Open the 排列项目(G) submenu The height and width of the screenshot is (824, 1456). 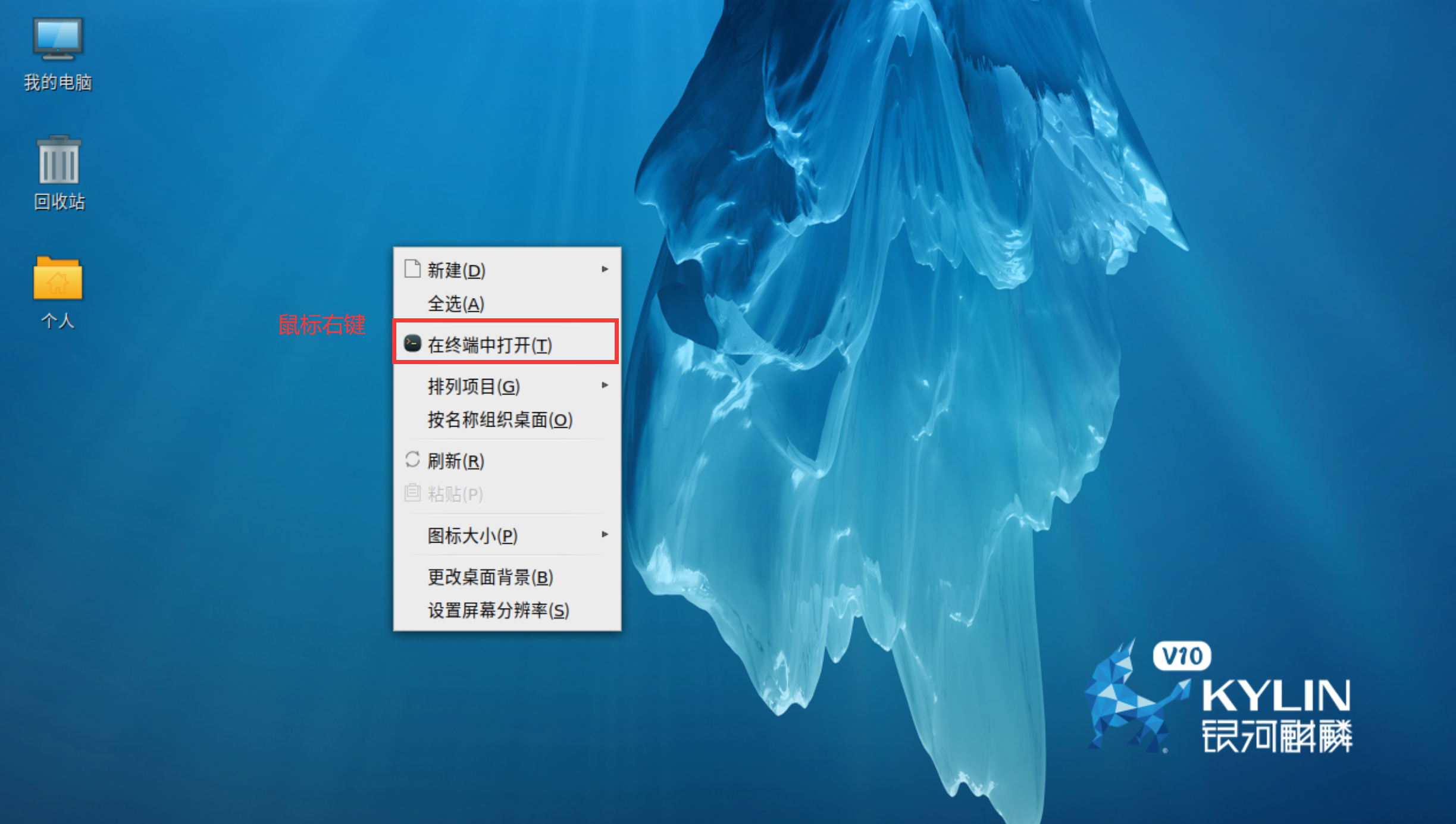(507, 386)
